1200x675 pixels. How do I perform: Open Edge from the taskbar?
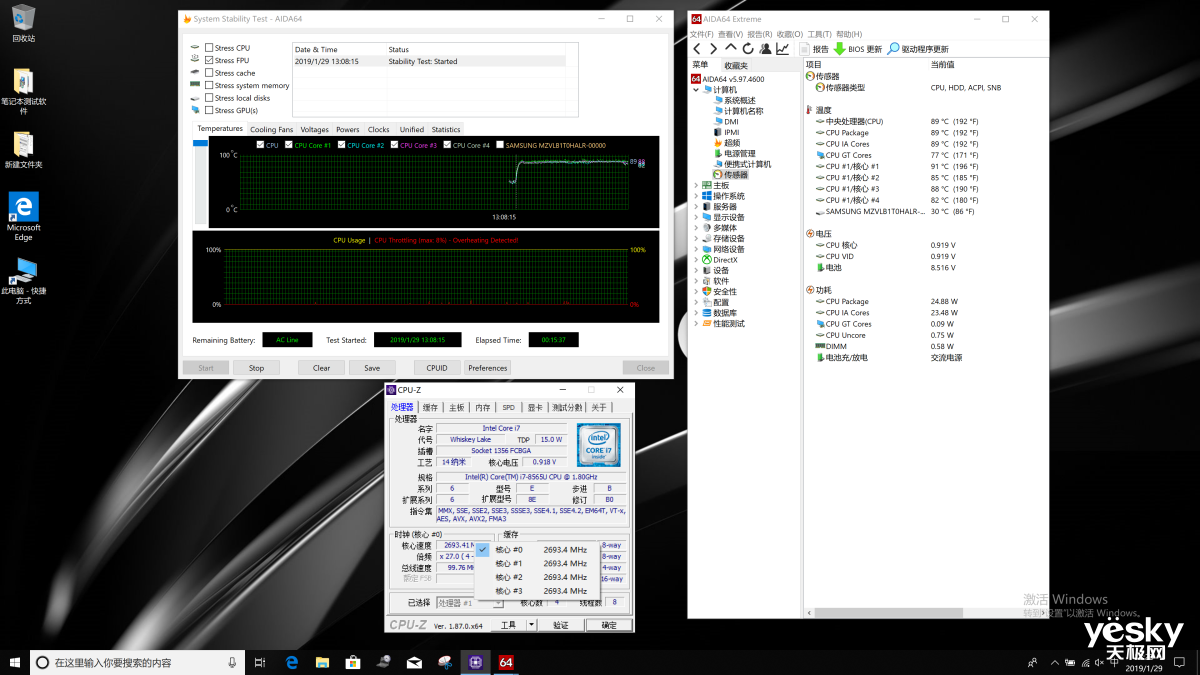292,662
